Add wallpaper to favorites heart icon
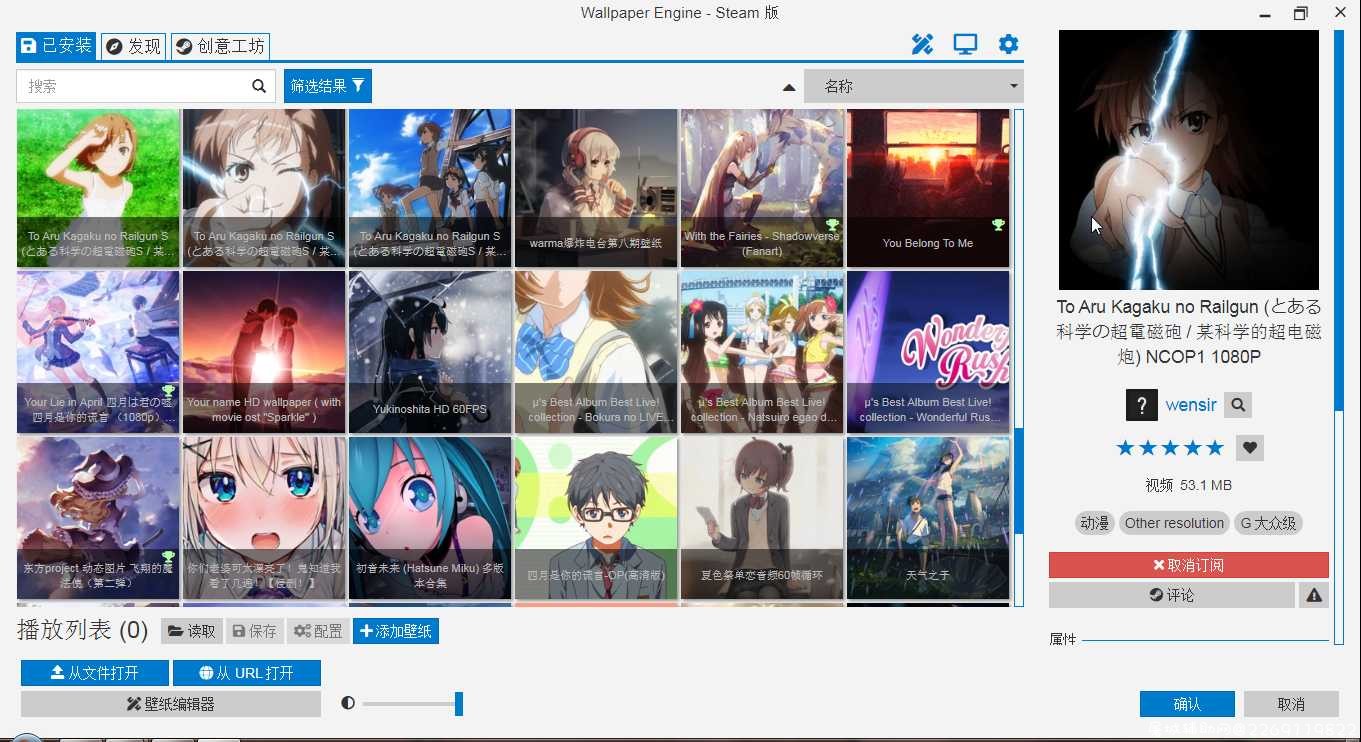Image resolution: width=1361 pixels, height=742 pixels. [1250, 448]
